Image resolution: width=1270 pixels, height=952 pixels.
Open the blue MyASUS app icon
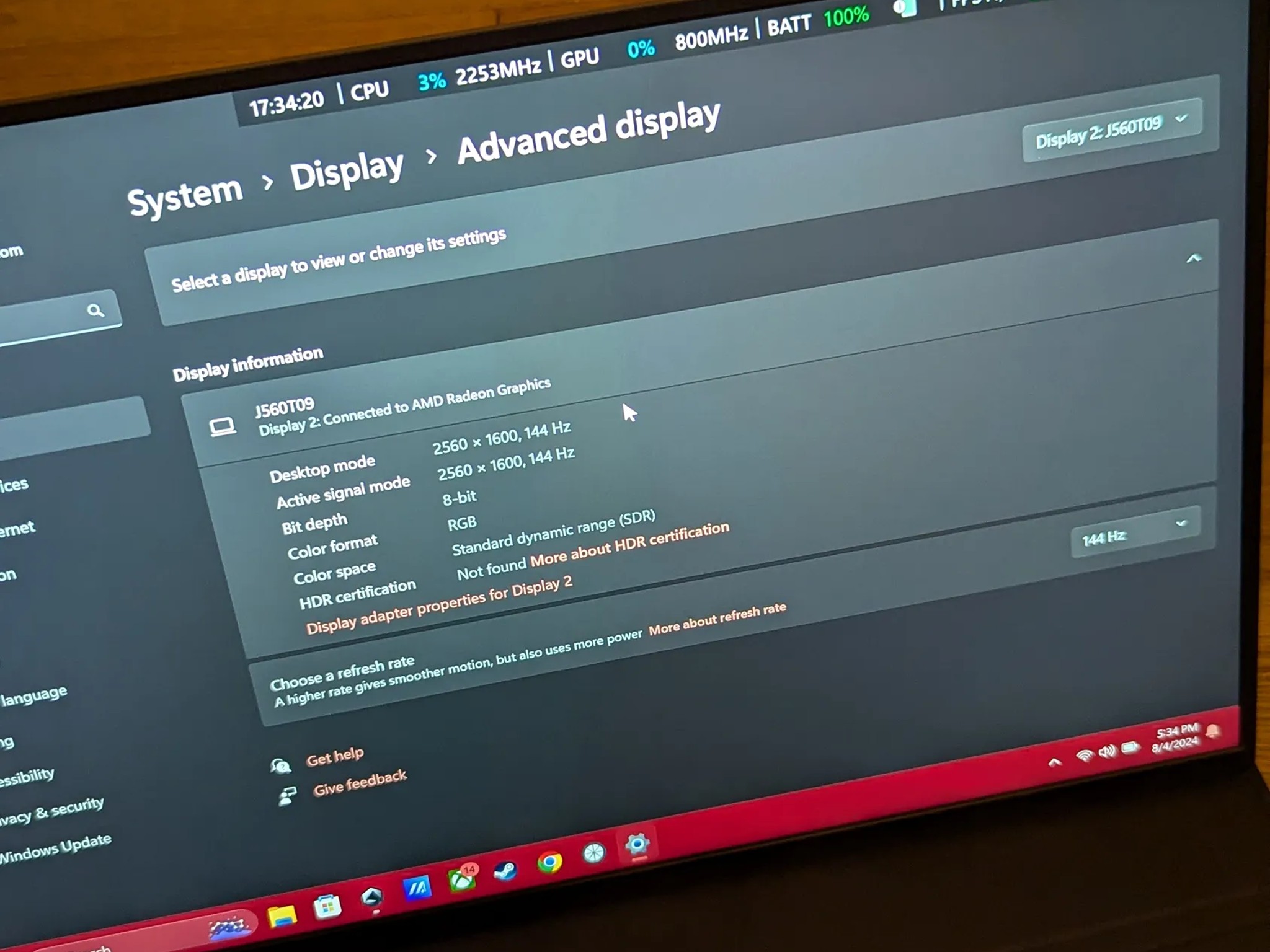point(417,888)
